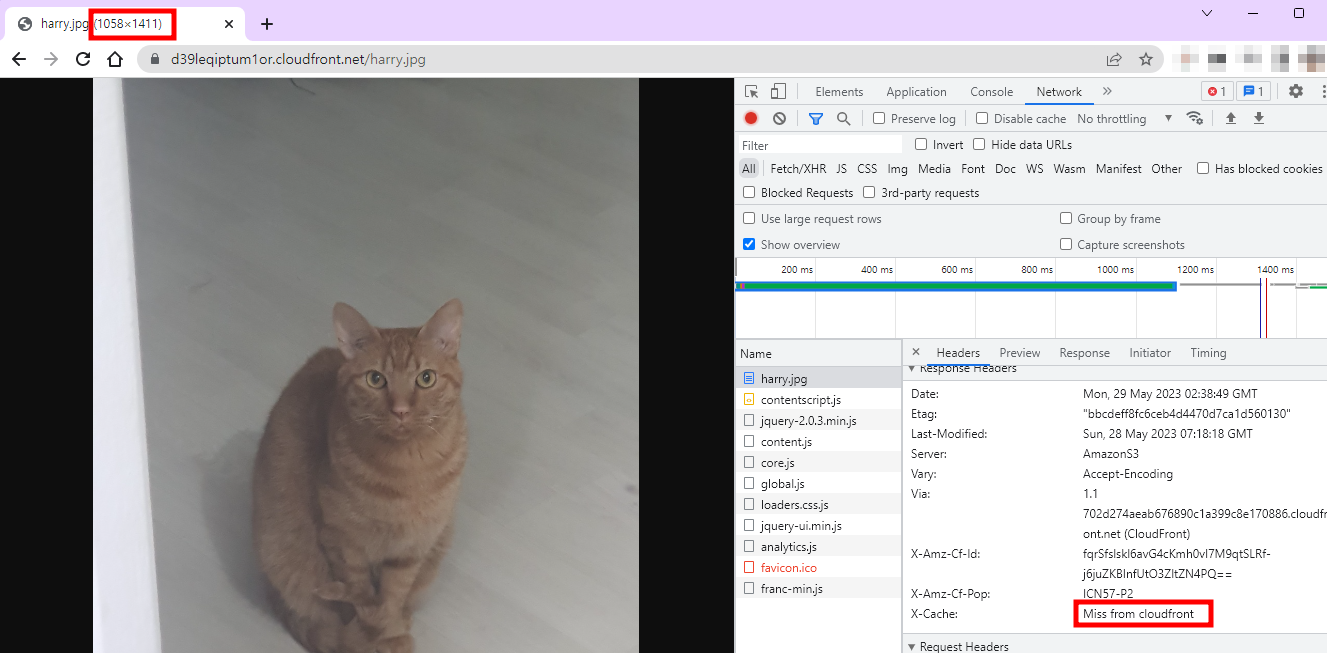
Task: Show more DevTools tabs chevron
Action: 1107,91
